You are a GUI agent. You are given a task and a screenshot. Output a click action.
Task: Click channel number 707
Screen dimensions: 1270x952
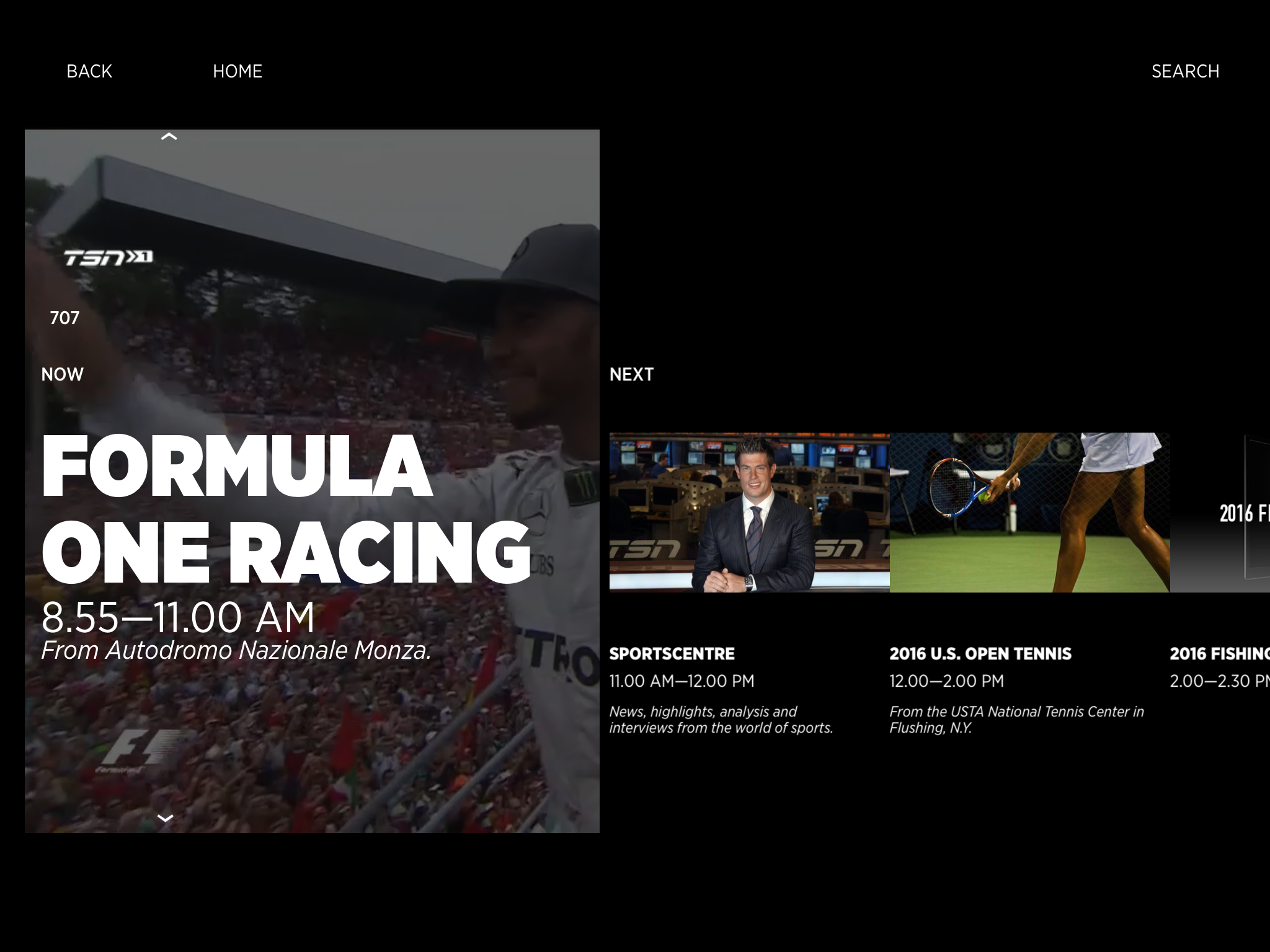click(x=64, y=318)
